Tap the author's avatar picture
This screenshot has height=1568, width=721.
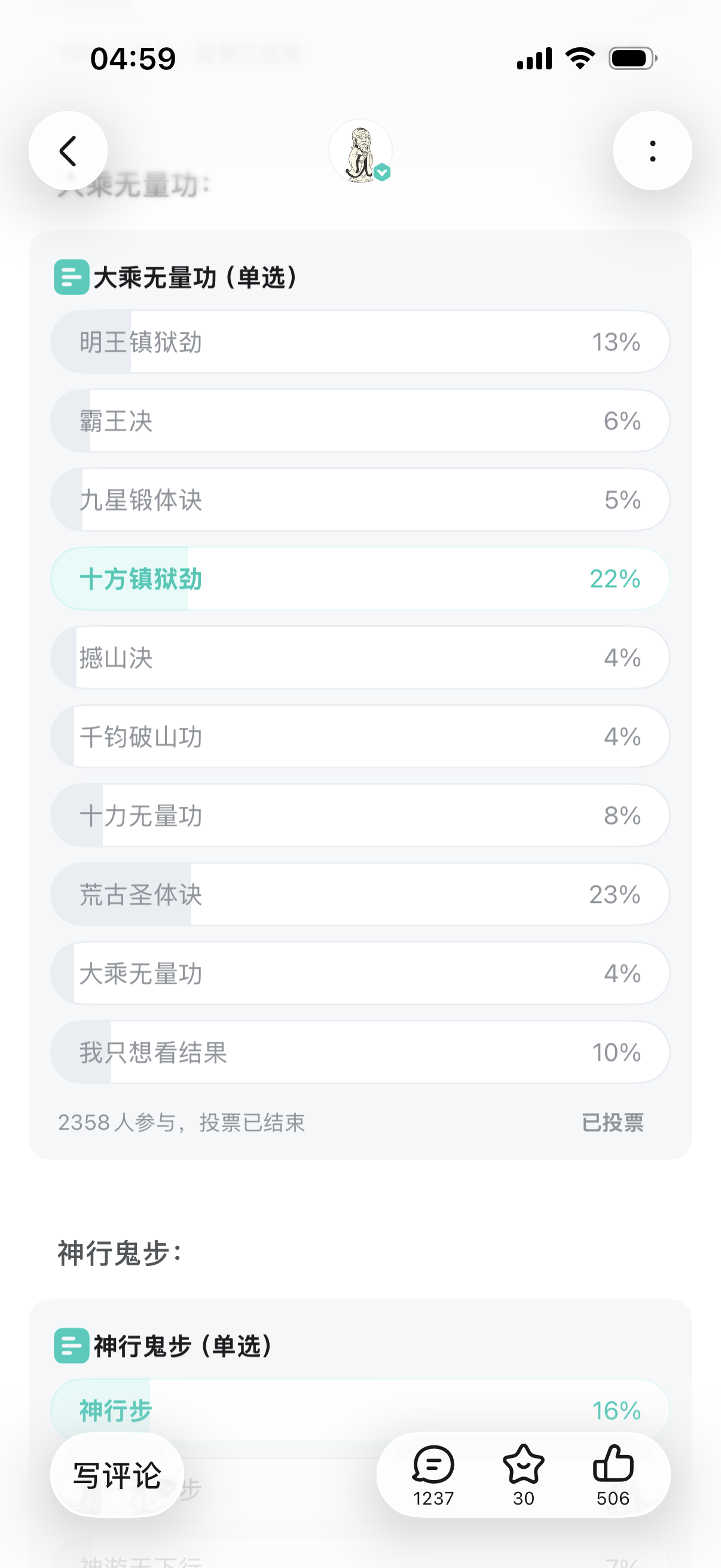click(x=359, y=150)
